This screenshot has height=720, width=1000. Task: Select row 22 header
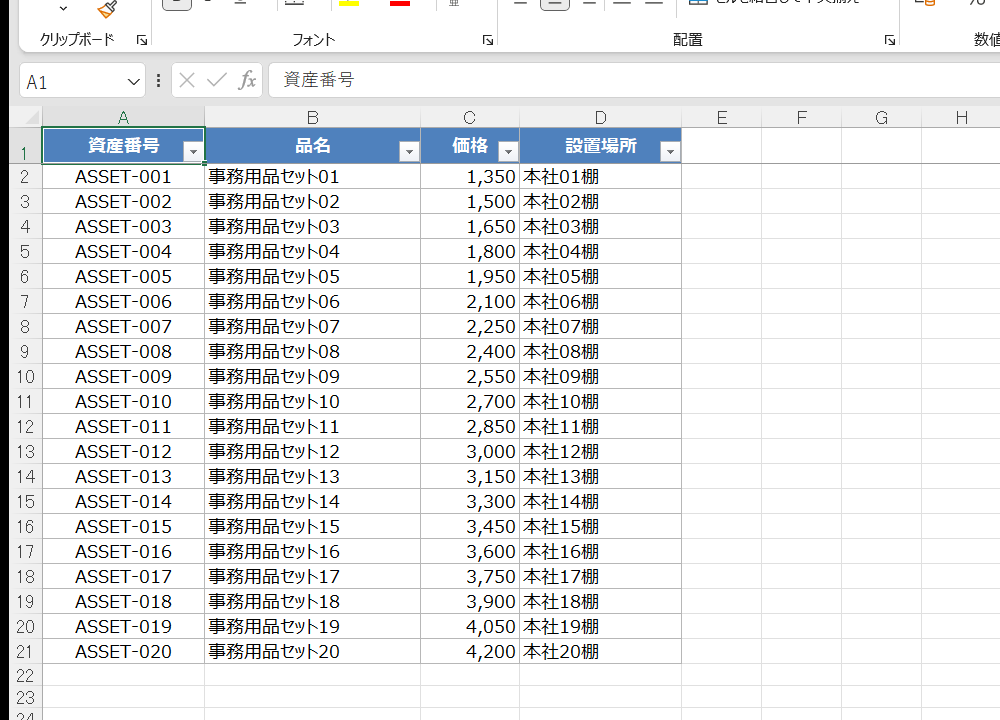25,675
